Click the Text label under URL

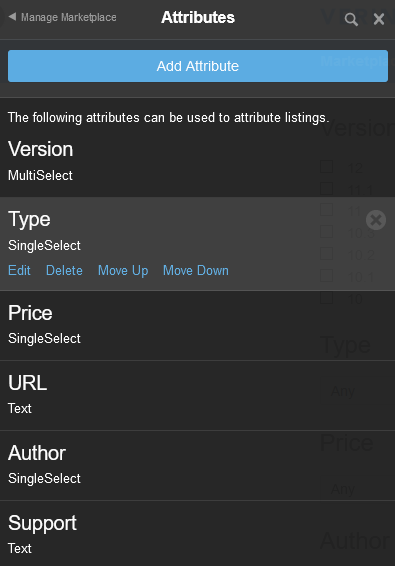pyautogui.click(x=20, y=409)
